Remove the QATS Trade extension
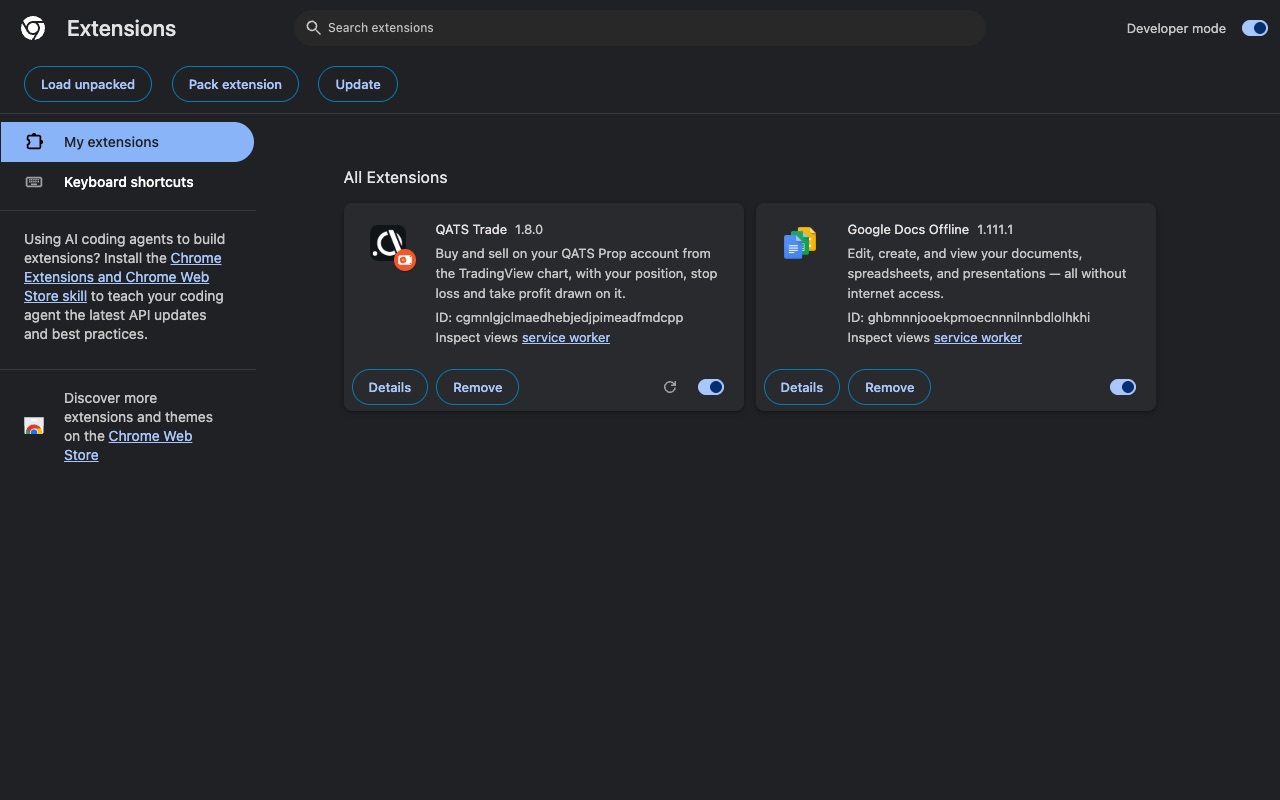Viewport: 1280px width, 800px height. point(478,387)
